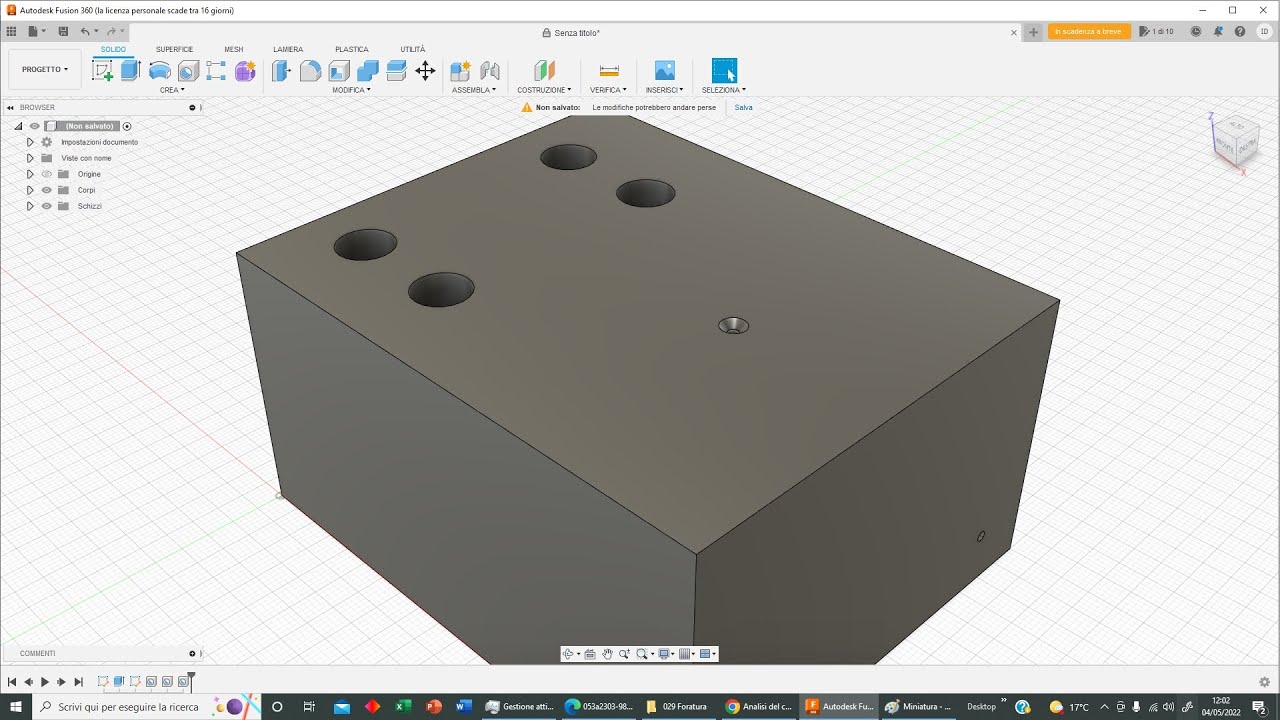Open the SELEZIONA dropdown menu
This screenshot has height=720, width=1280.
pyautogui.click(x=724, y=90)
